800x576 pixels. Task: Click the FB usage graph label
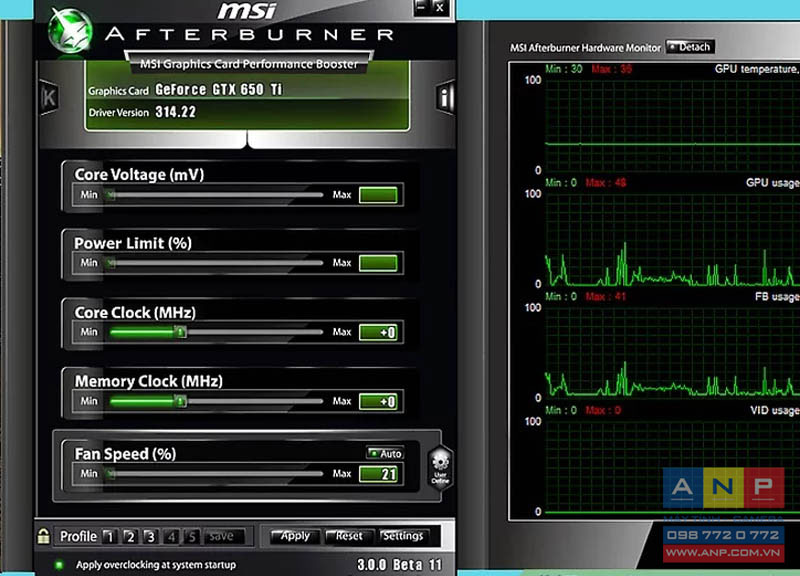(x=777, y=296)
